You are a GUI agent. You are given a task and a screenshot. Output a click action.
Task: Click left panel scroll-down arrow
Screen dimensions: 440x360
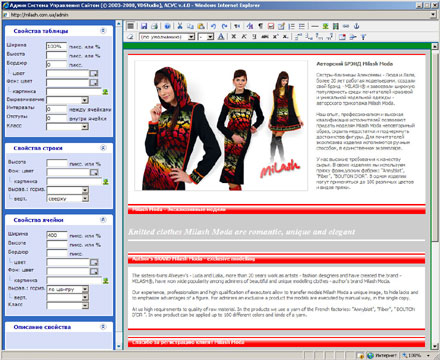[119, 346]
